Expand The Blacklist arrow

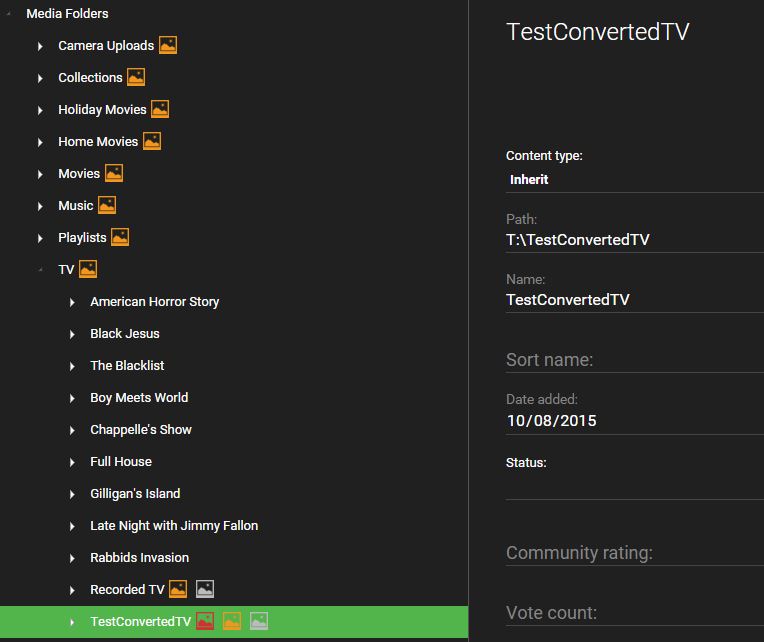click(72, 366)
